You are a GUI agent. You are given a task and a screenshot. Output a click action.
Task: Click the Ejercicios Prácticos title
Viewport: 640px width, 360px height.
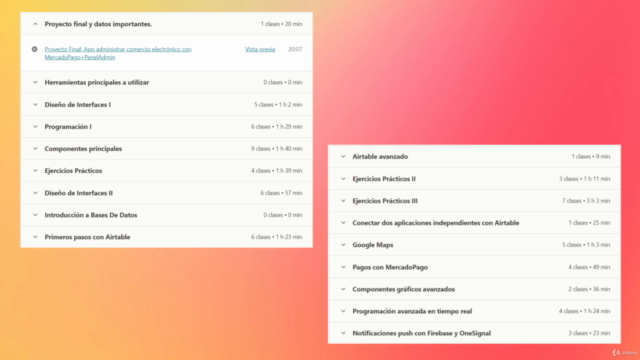(73, 171)
